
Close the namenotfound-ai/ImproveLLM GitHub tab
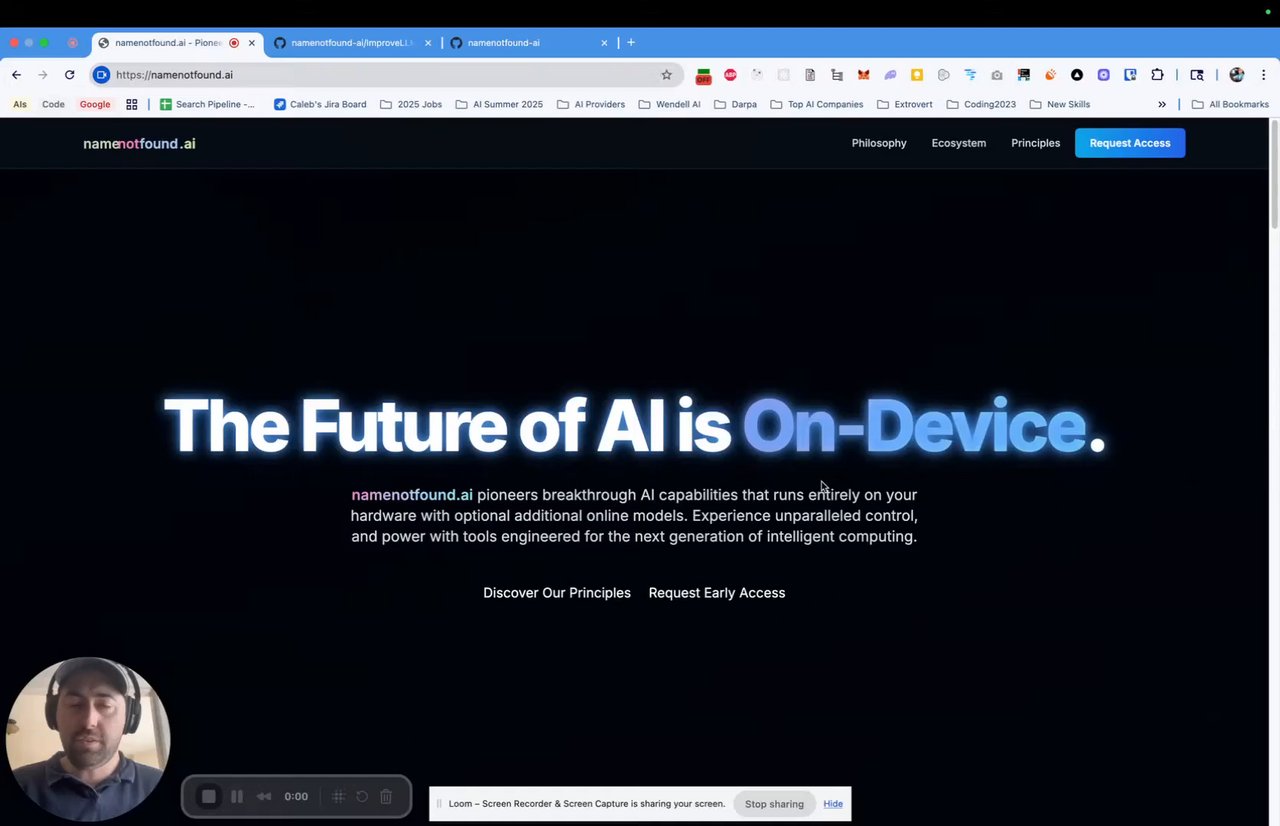pyautogui.click(x=428, y=43)
